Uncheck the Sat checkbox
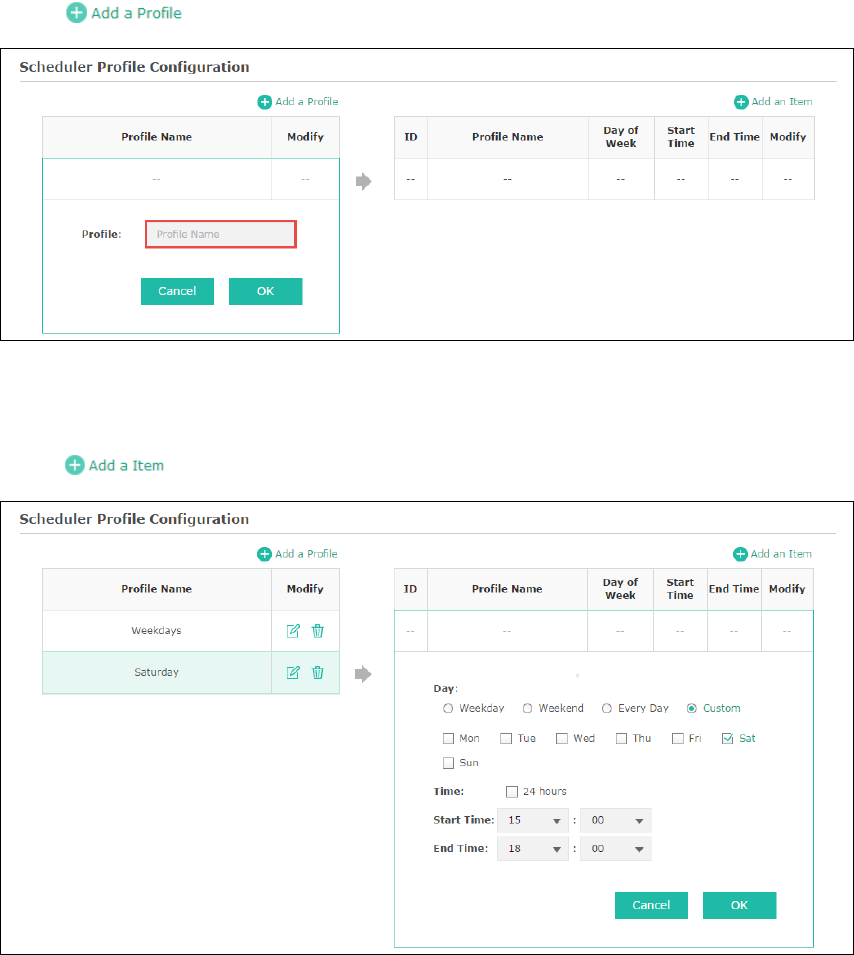 [727, 738]
